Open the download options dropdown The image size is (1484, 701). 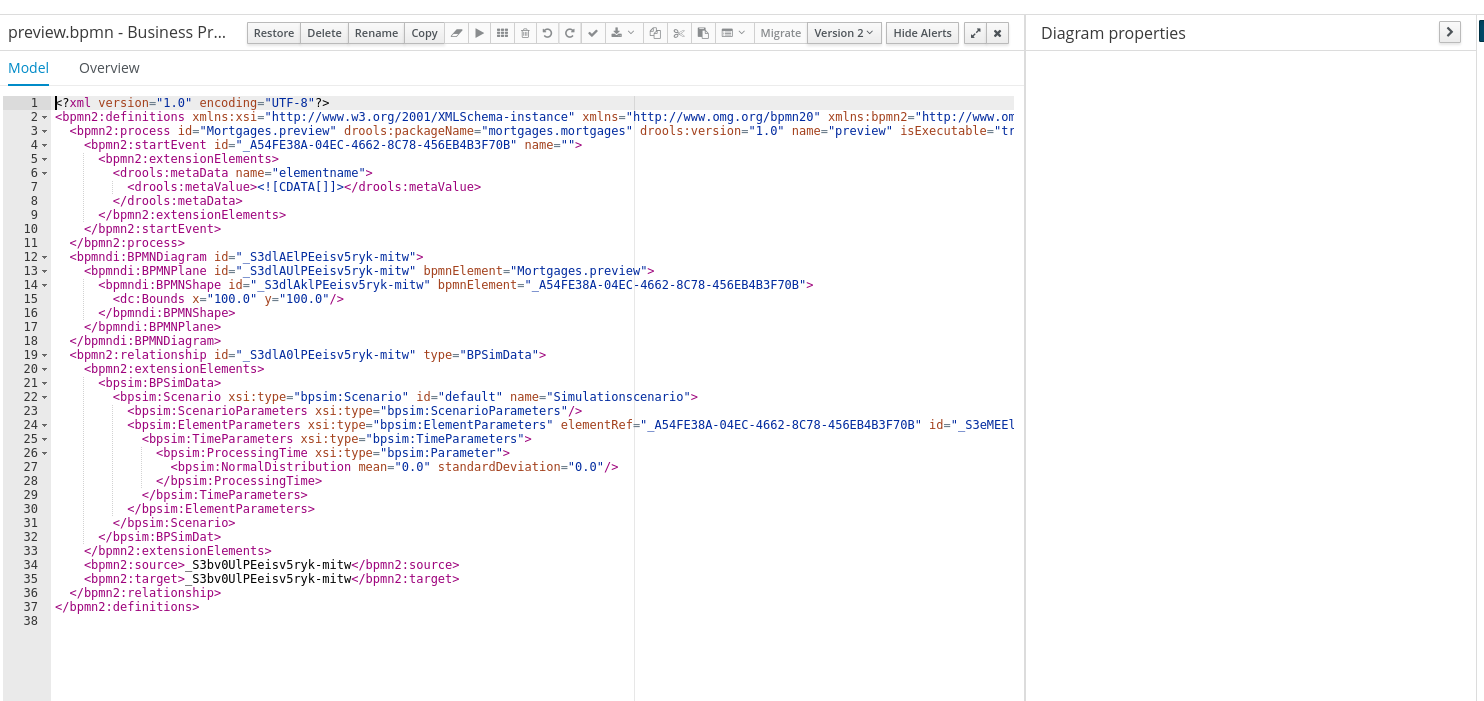[x=622, y=33]
